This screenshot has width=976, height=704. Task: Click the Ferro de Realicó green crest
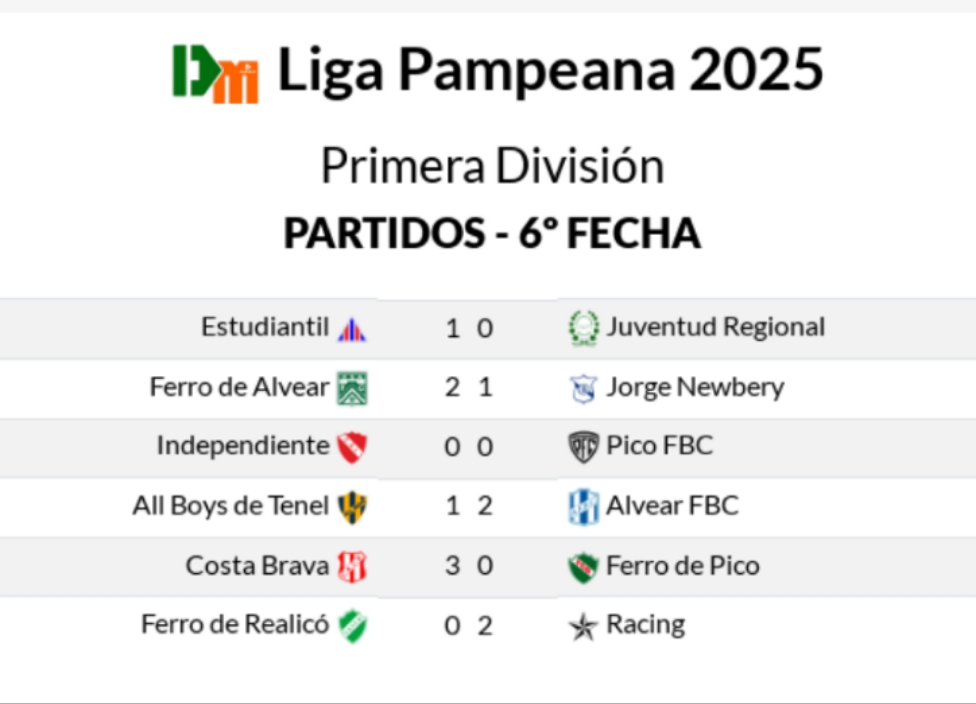click(x=352, y=626)
